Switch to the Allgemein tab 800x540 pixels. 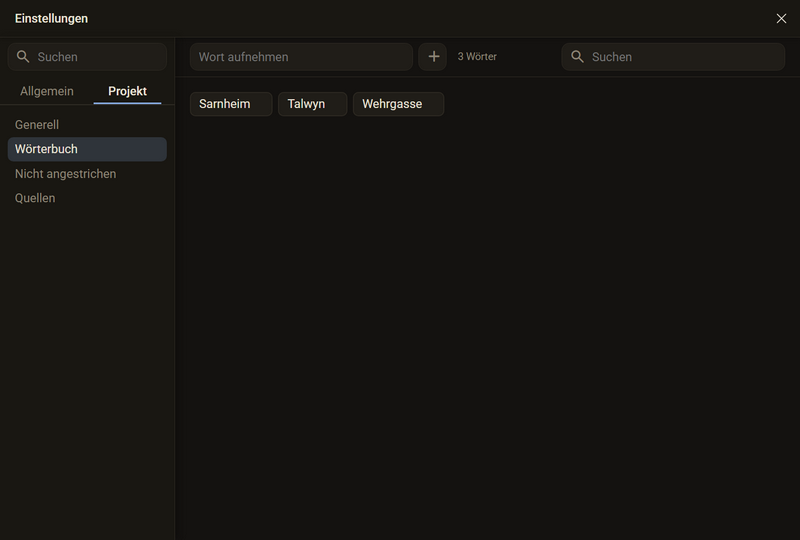click(x=47, y=91)
